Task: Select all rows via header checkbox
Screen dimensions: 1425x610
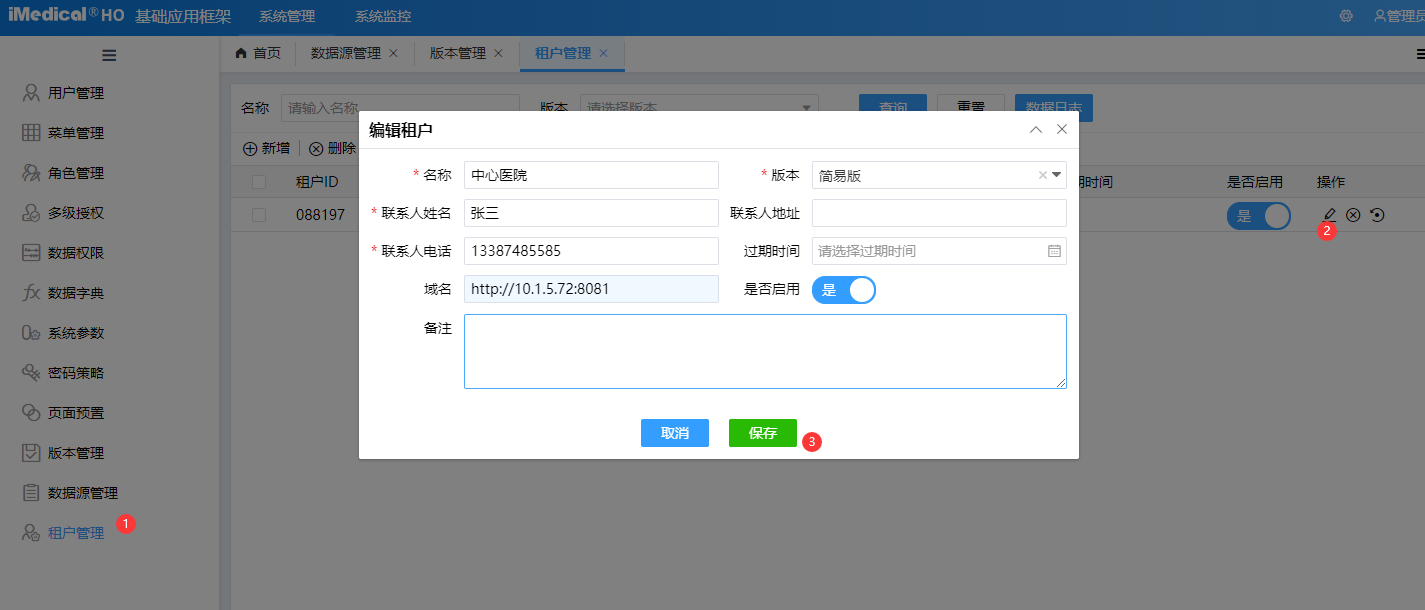Action: 259,182
